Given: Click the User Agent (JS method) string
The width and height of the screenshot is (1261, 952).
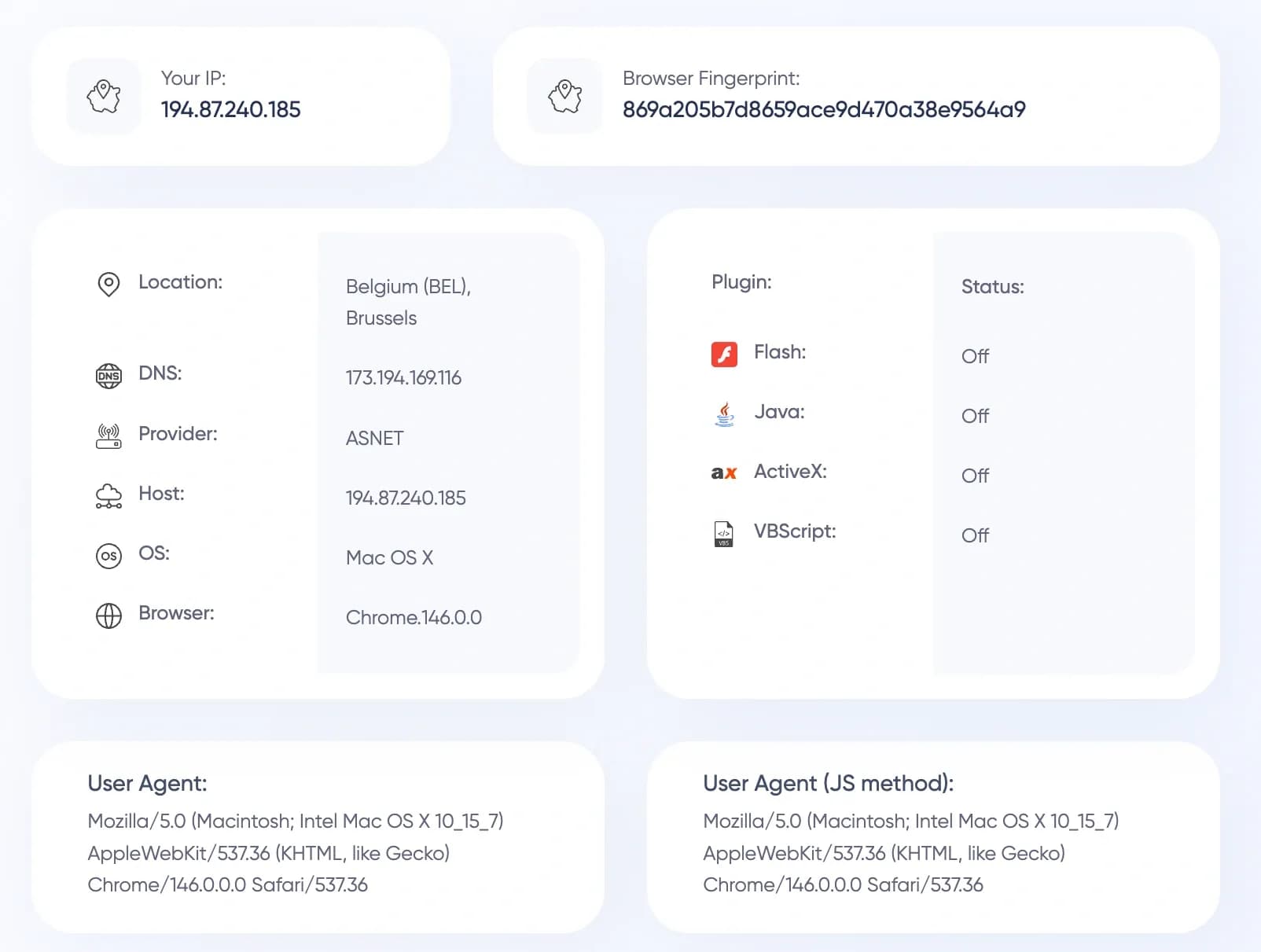Looking at the screenshot, I should (910, 853).
